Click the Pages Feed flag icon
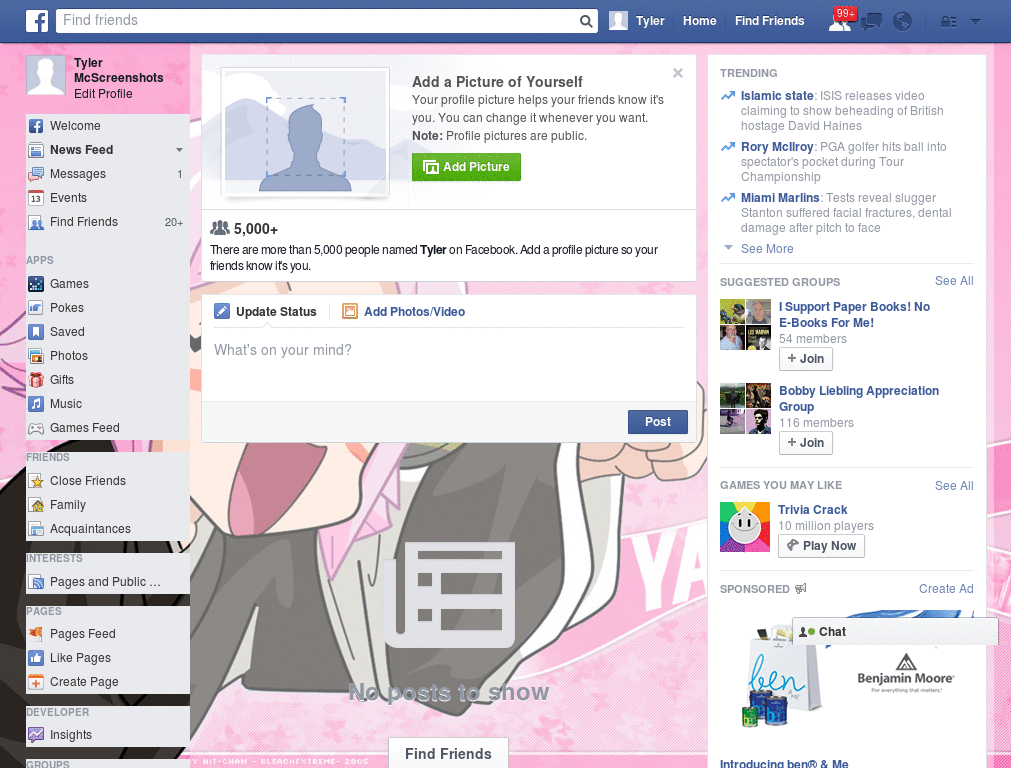The height and width of the screenshot is (768, 1024). [x=36, y=634]
